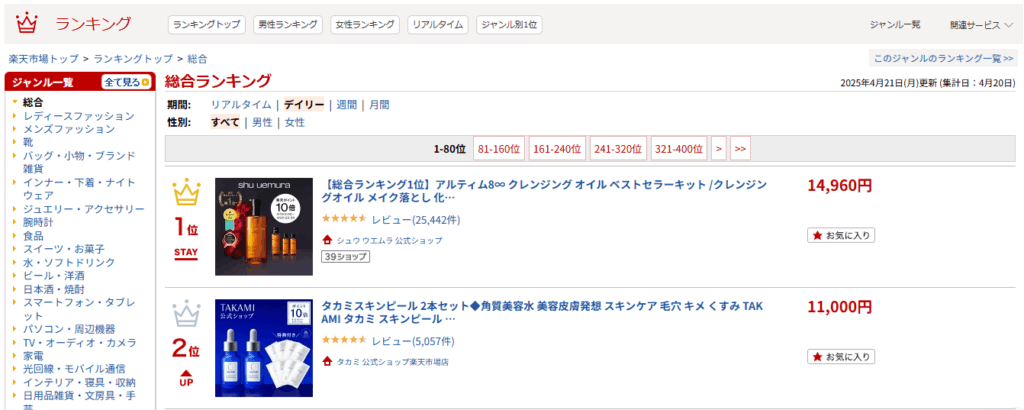The image size is (1024, 410).
Task: Go to ranks 161-240位 page
Action: pos(557,149)
